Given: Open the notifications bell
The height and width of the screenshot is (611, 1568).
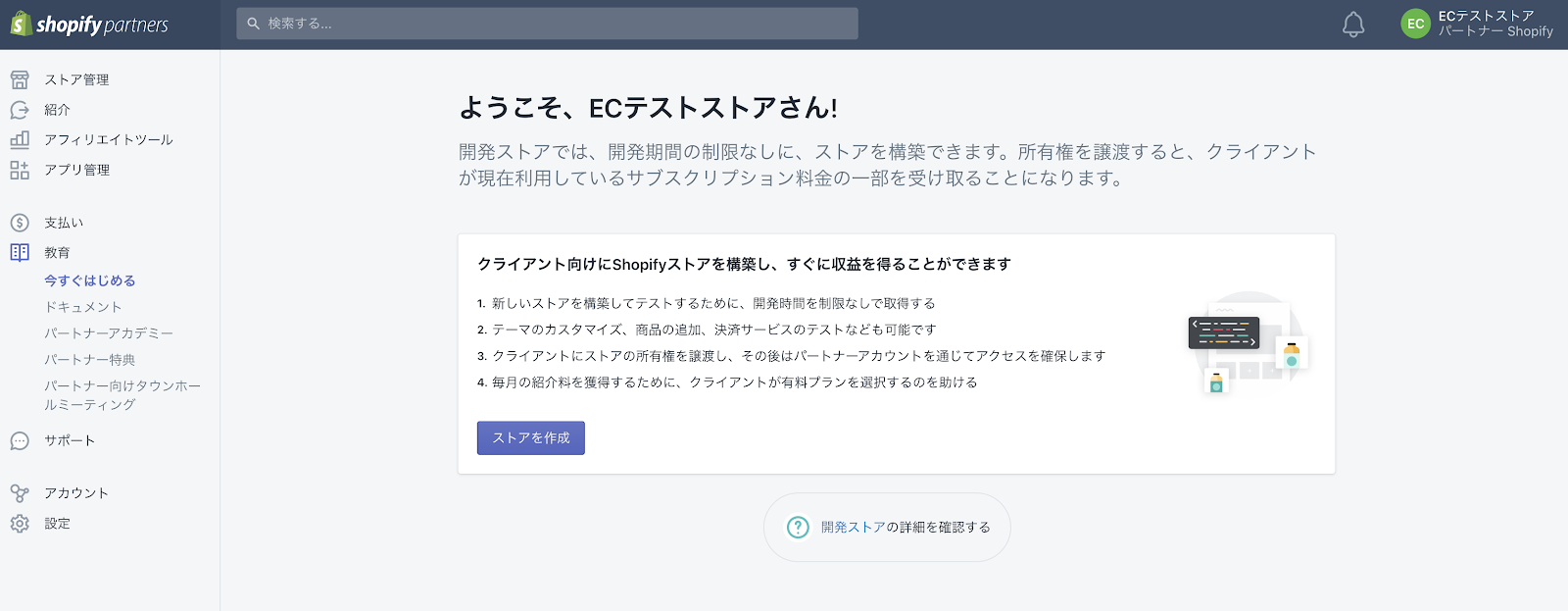Looking at the screenshot, I should click(1352, 25).
